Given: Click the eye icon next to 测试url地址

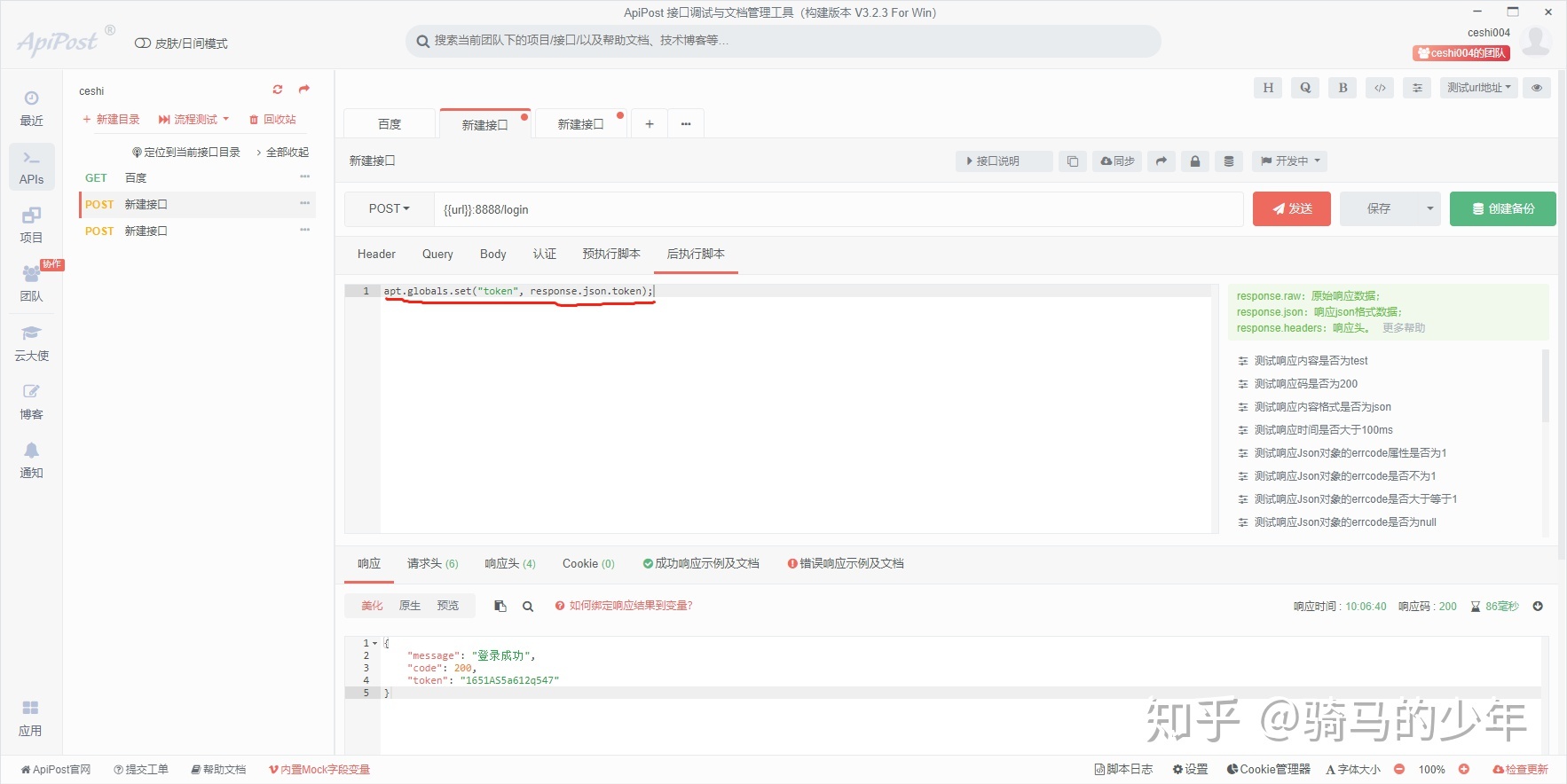Looking at the screenshot, I should [x=1537, y=88].
